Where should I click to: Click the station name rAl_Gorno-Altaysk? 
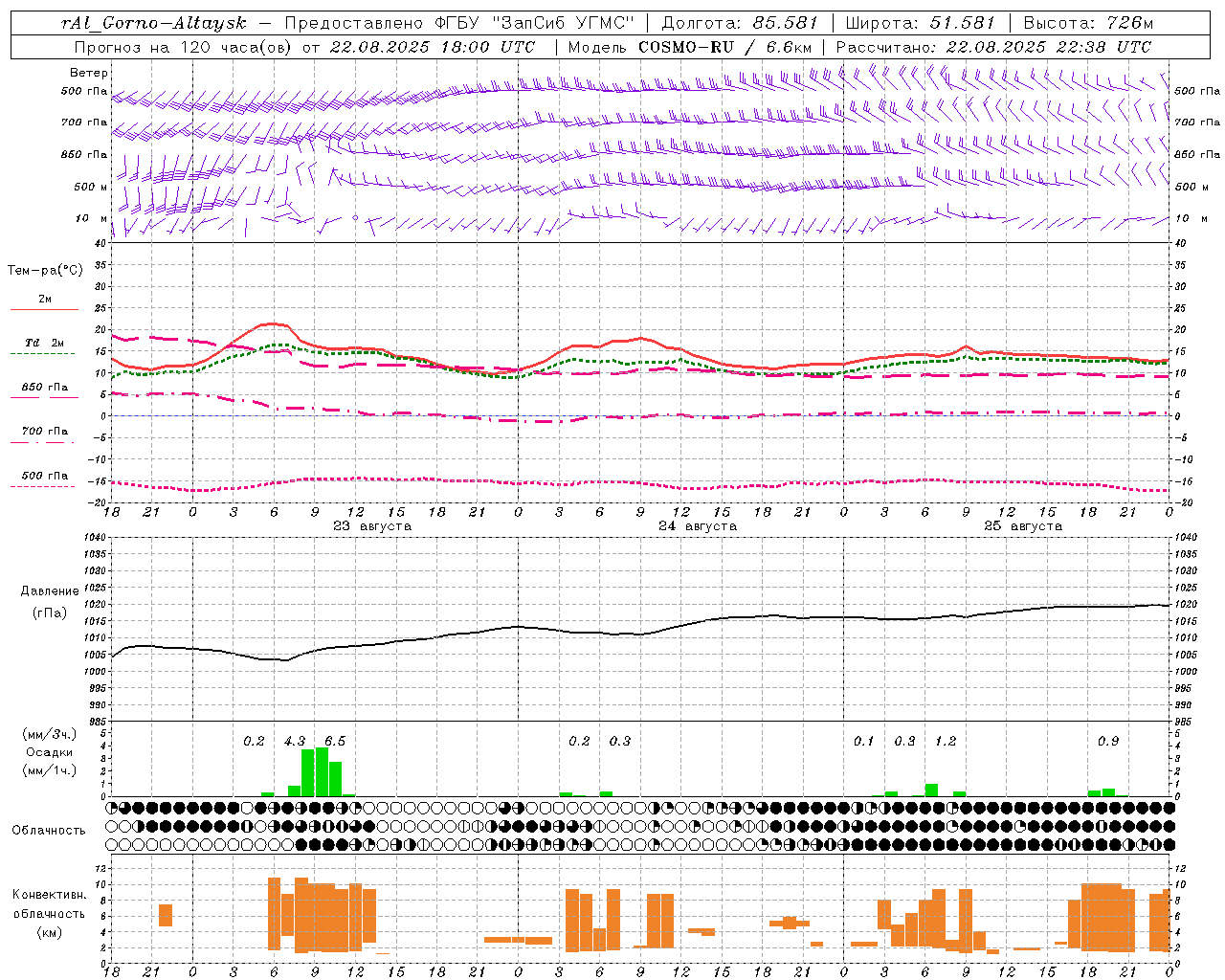click(154, 23)
